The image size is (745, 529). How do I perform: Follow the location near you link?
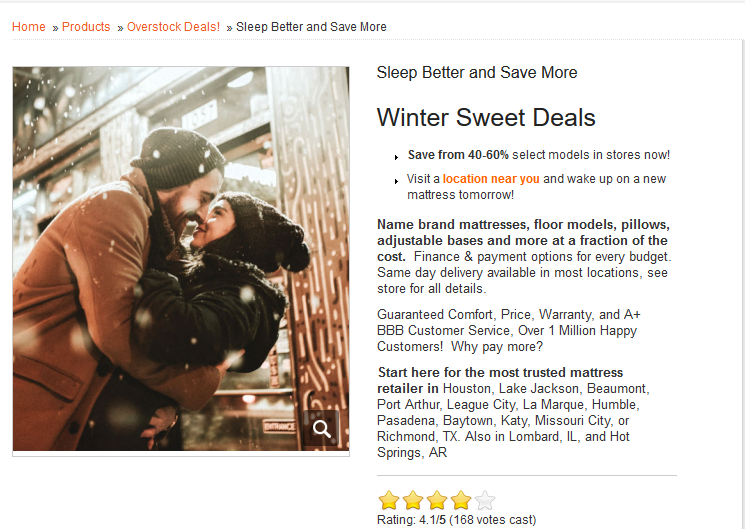coord(491,179)
